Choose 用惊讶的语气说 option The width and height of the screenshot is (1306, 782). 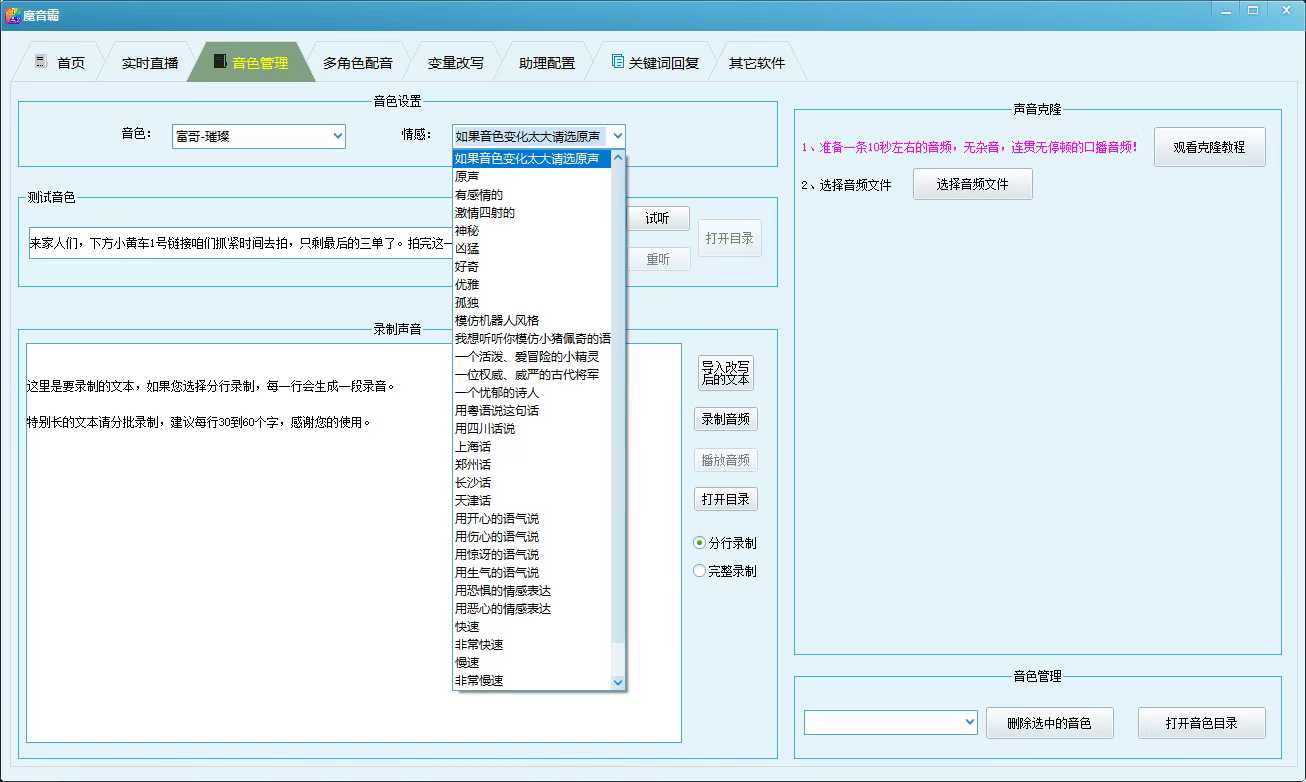(532, 555)
